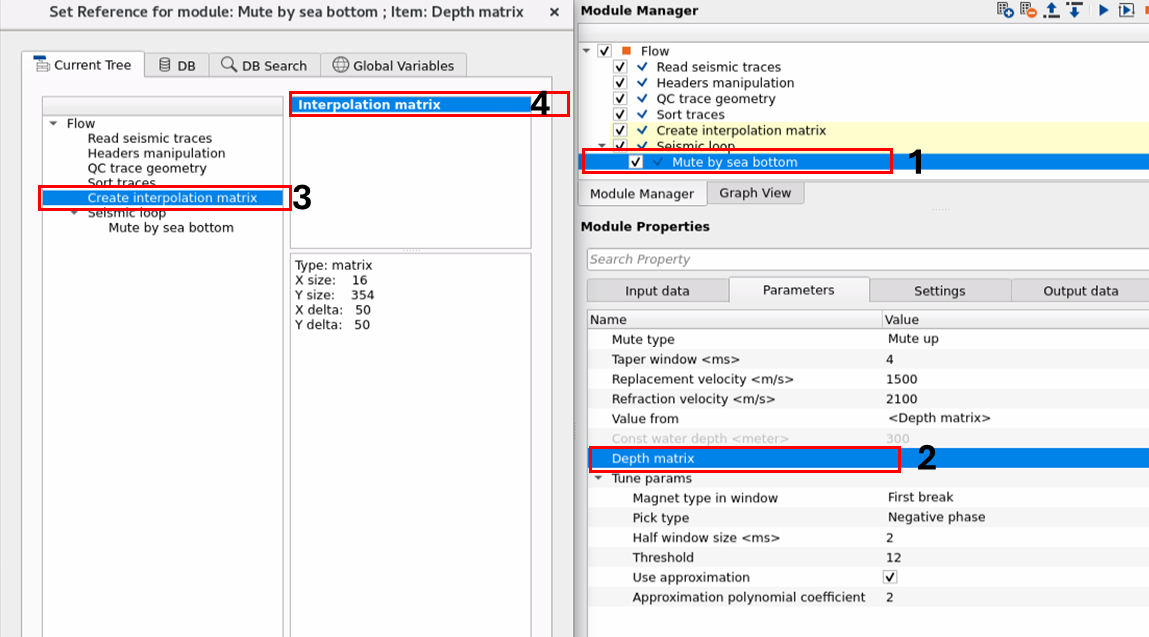Click the orange square icon beside Flow
The image size is (1149, 637).
coord(626,51)
